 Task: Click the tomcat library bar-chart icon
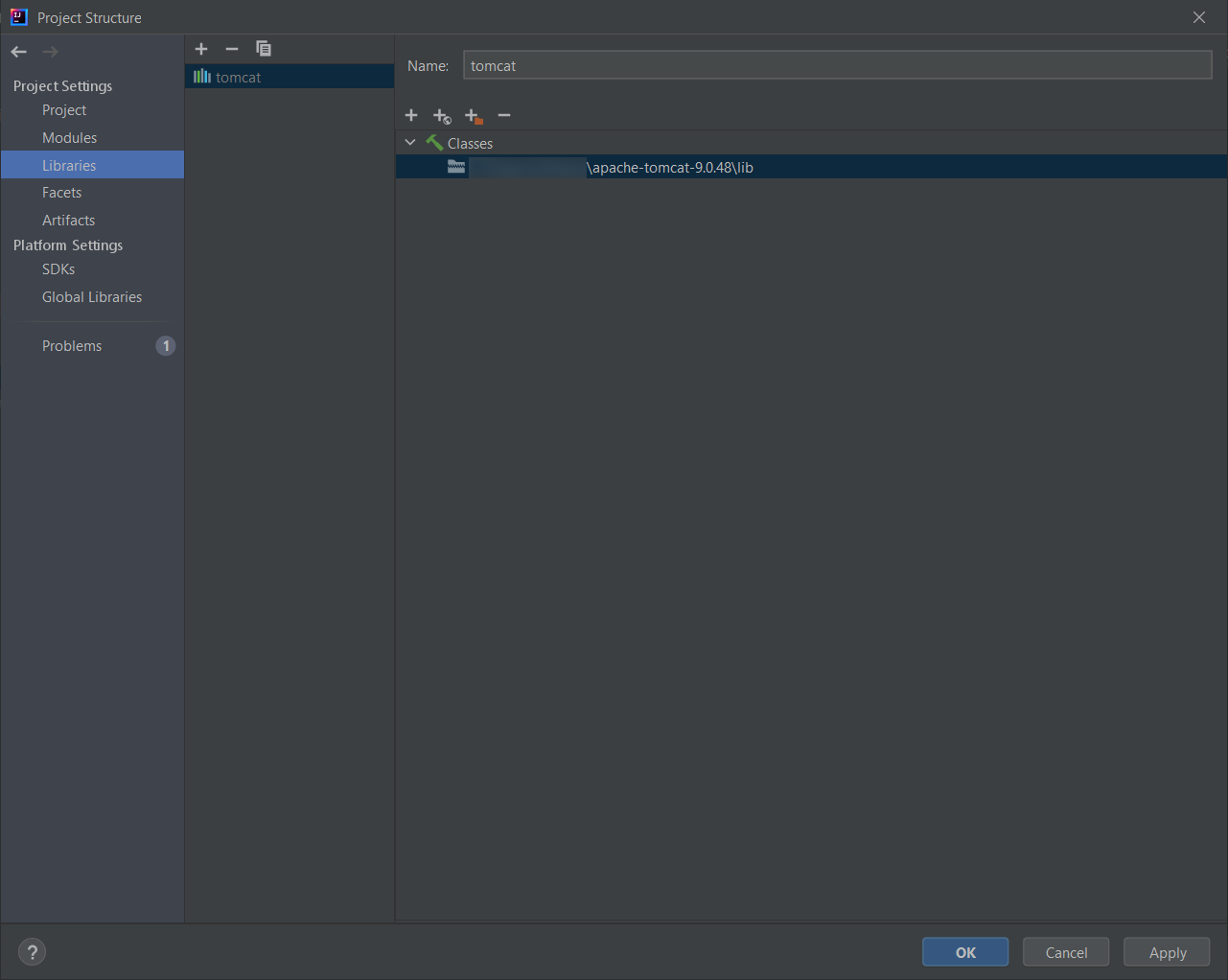202,77
